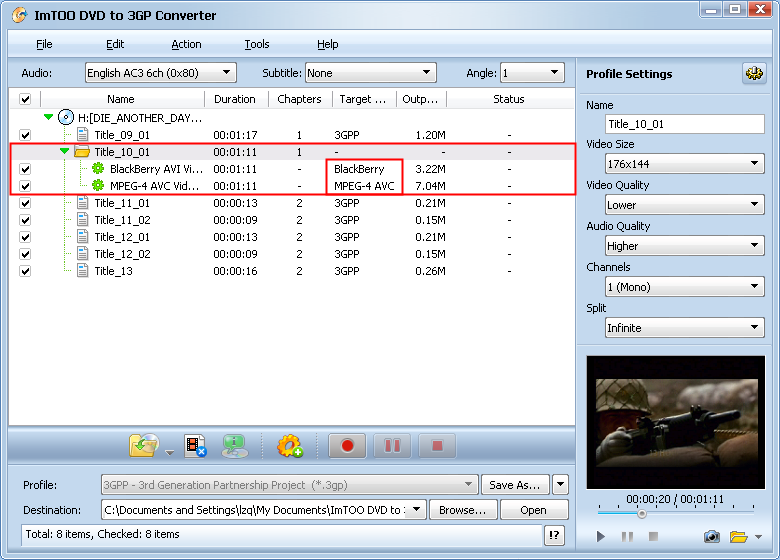
Task: Click the help '!?' status bar button
Action: tap(554, 535)
